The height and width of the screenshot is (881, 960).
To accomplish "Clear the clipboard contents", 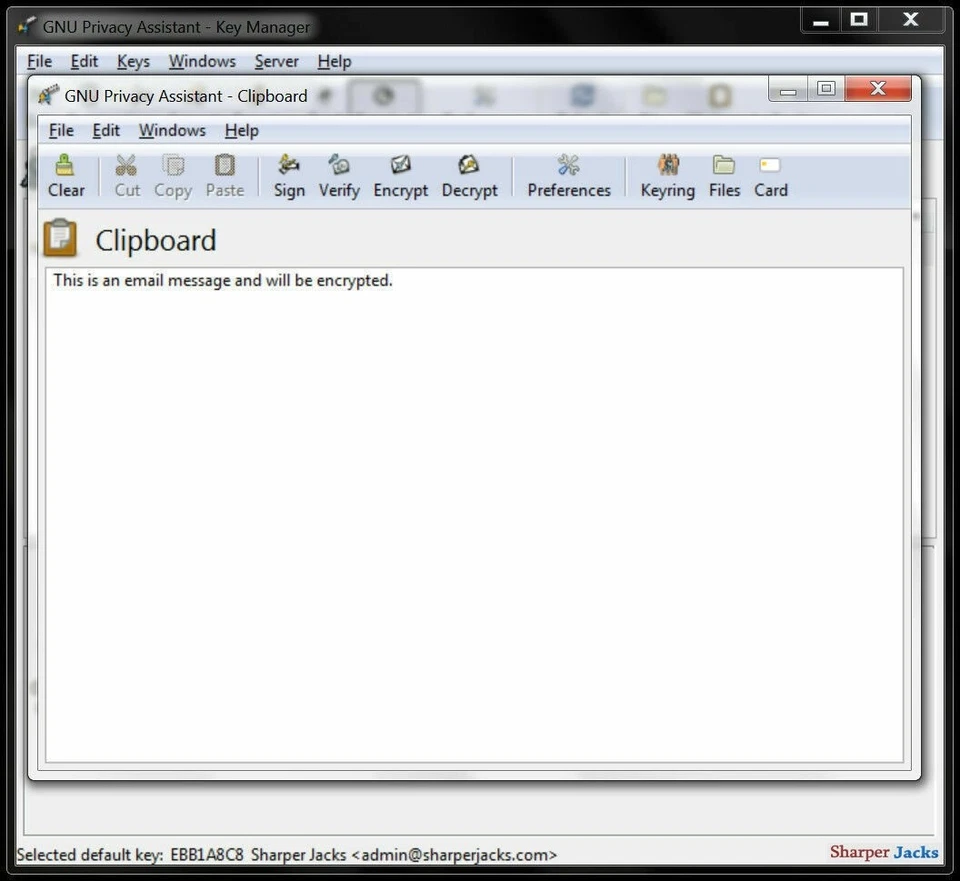I will pyautogui.click(x=66, y=175).
